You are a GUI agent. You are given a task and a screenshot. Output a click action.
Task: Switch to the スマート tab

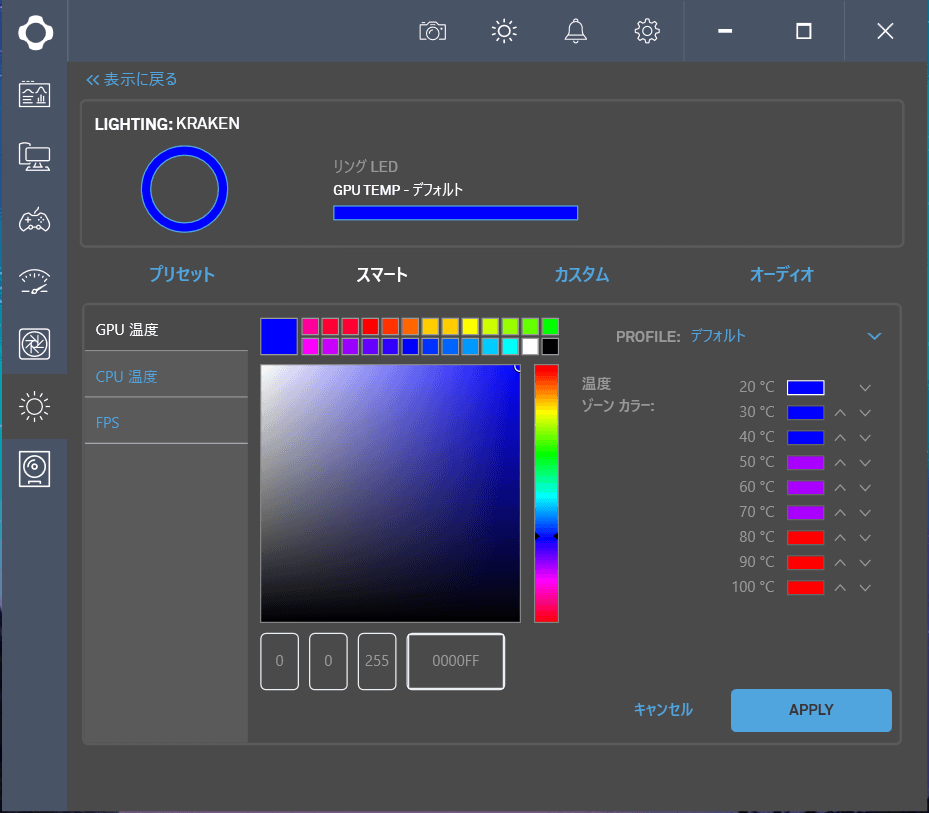[382, 274]
